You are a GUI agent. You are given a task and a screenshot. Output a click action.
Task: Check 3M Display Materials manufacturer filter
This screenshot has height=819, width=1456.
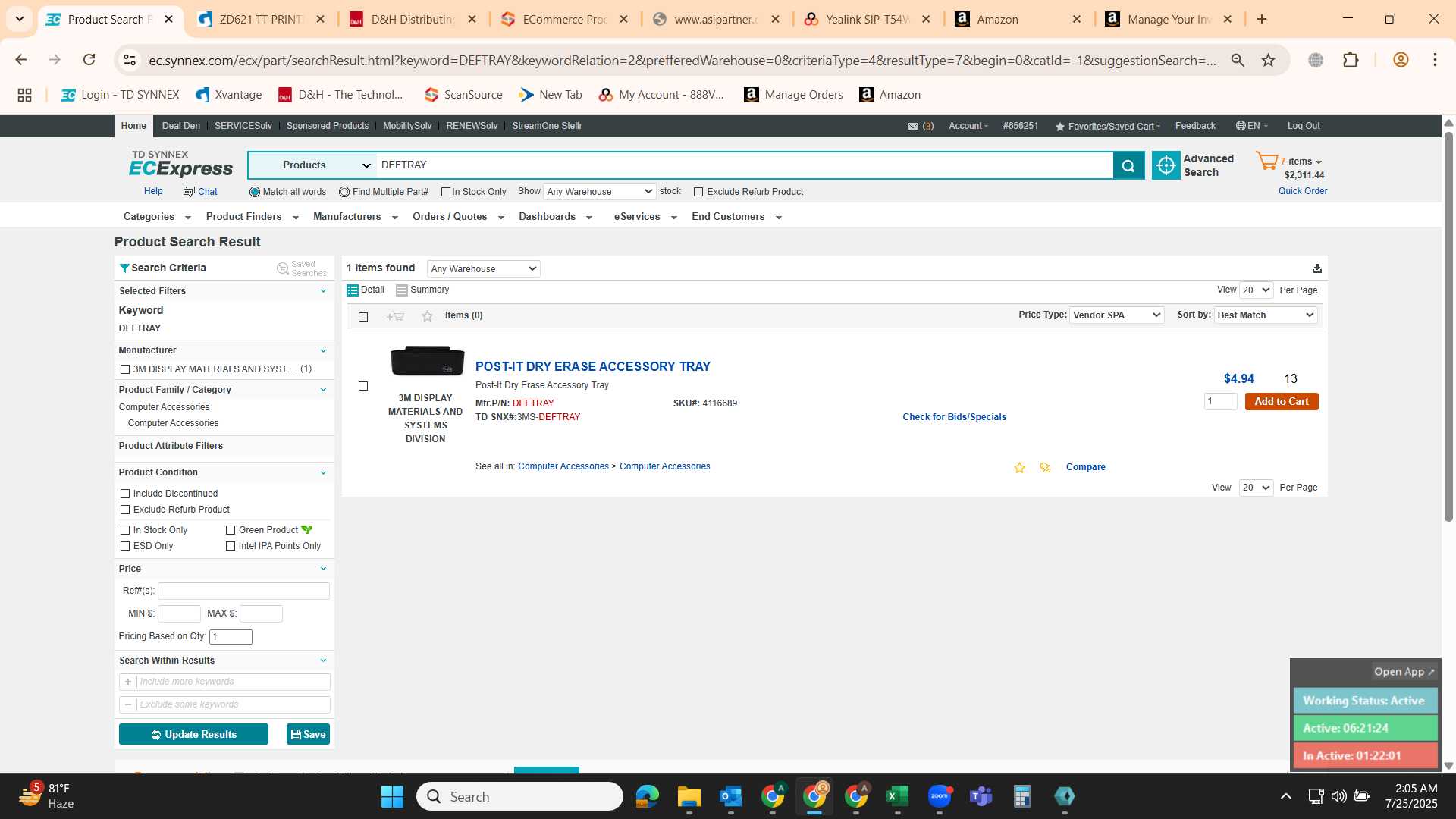point(125,369)
